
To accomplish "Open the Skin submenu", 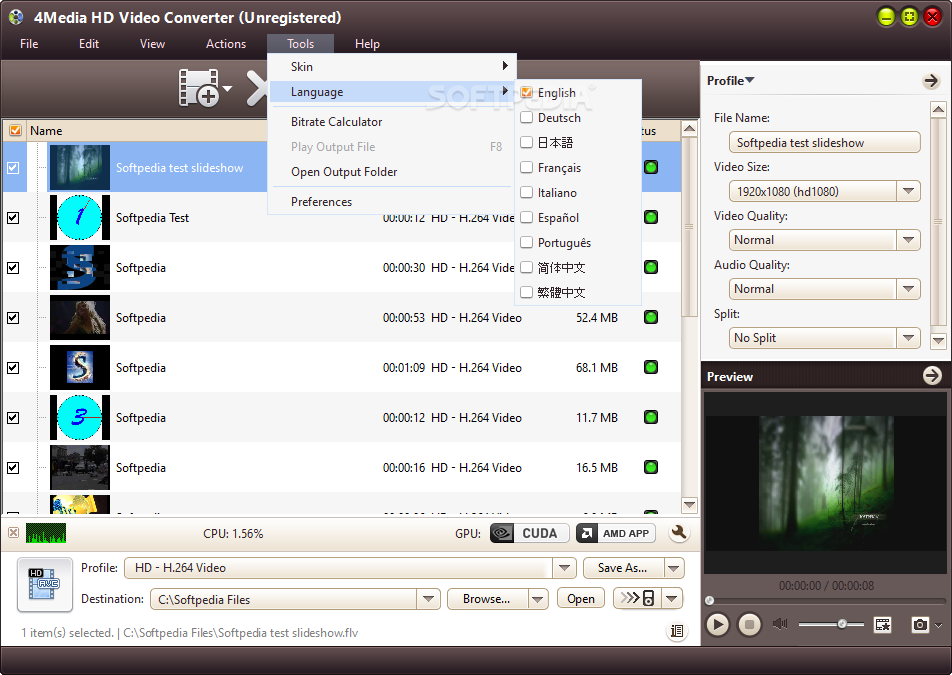I will click(x=392, y=67).
